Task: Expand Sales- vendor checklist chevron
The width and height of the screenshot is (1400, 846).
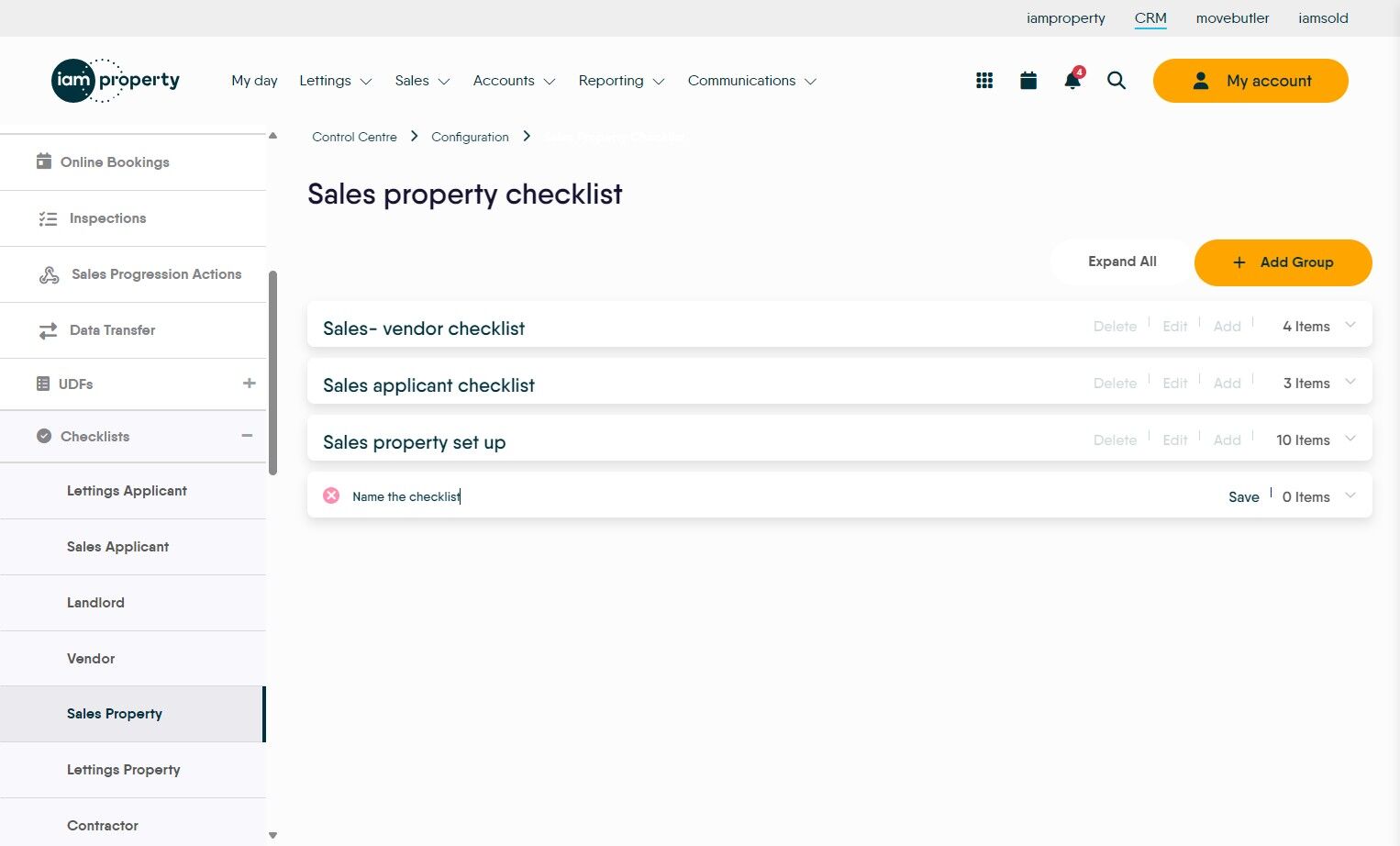Action: click(1350, 326)
